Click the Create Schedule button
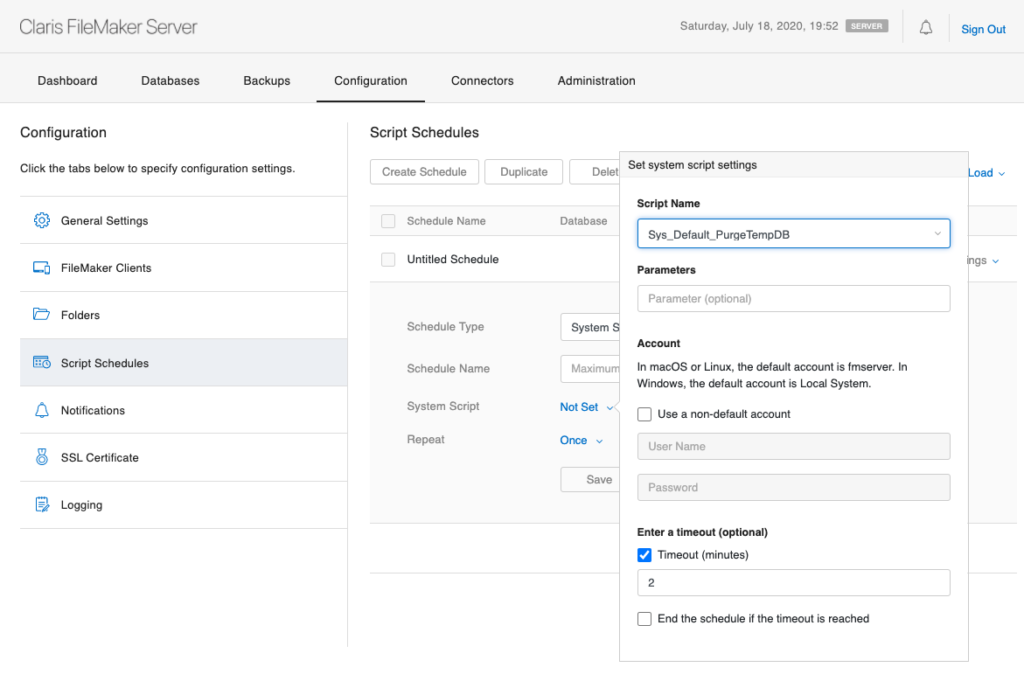The width and height of the screenshot is (1024, 695). tap(424, 172)
